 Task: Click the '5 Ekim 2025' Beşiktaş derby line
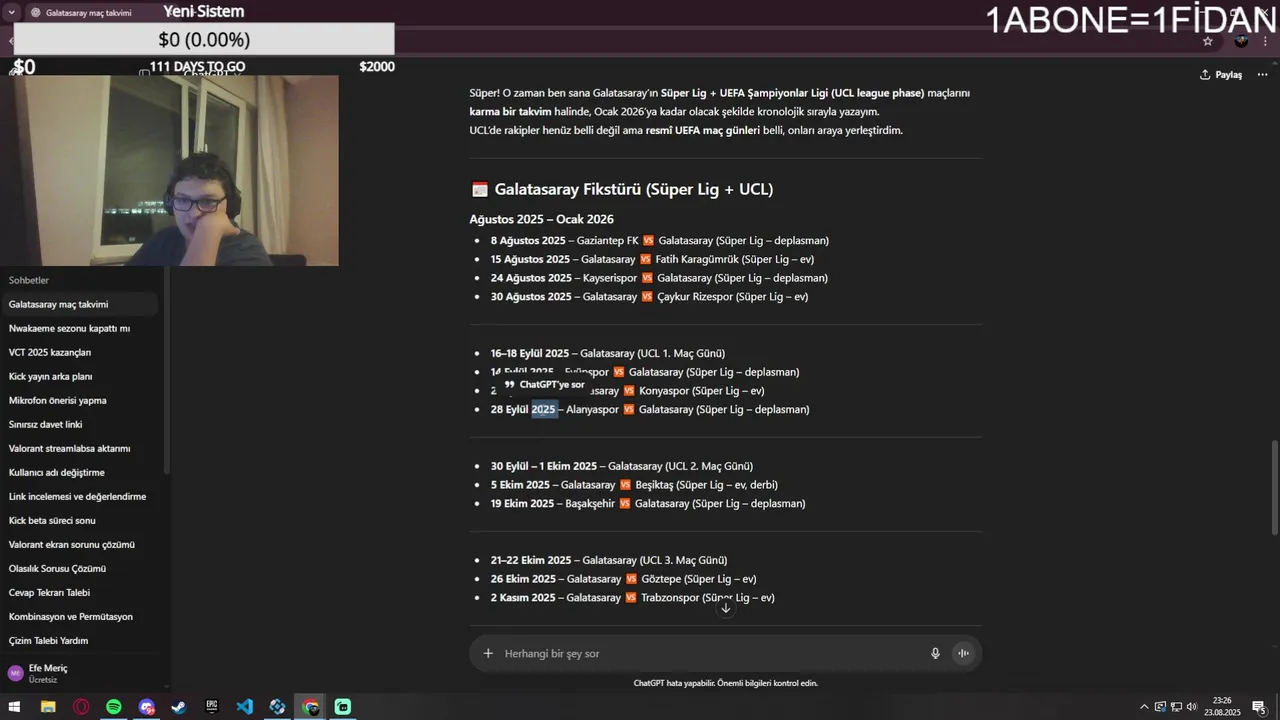coord(634,485)
